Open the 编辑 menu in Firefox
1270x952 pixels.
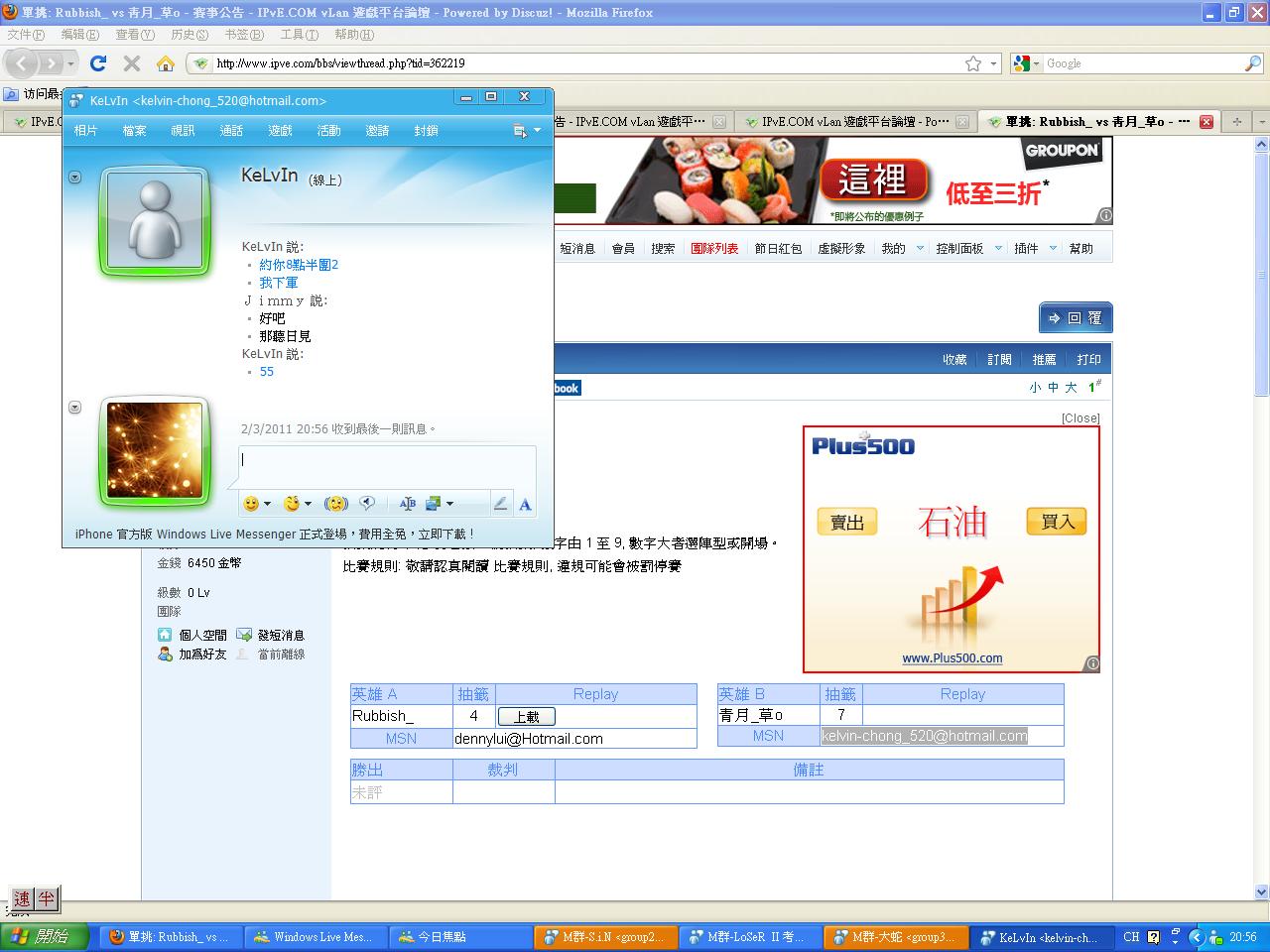click(80, 34)
